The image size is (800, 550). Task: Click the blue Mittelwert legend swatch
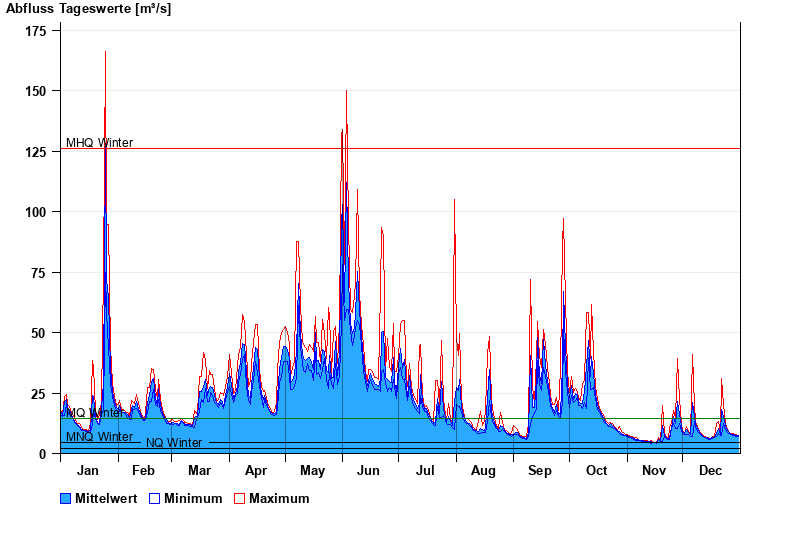tap(66, 498)
